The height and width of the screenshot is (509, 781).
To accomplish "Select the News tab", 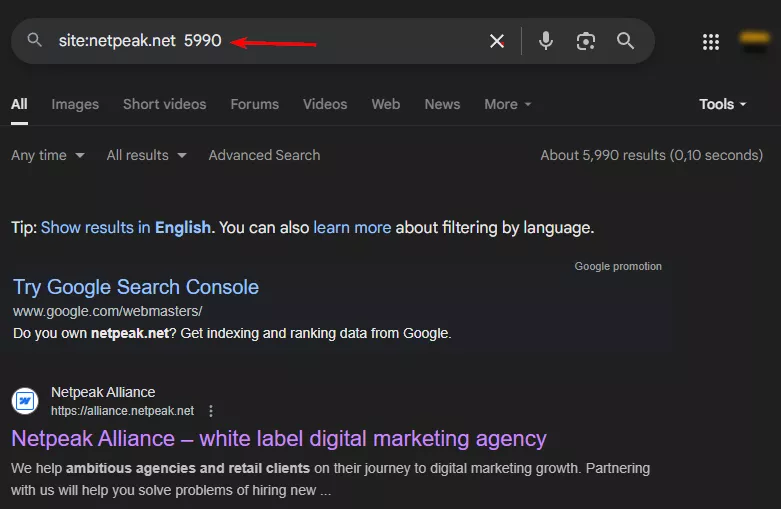I will pyautogui.click(x=442, y=104).
